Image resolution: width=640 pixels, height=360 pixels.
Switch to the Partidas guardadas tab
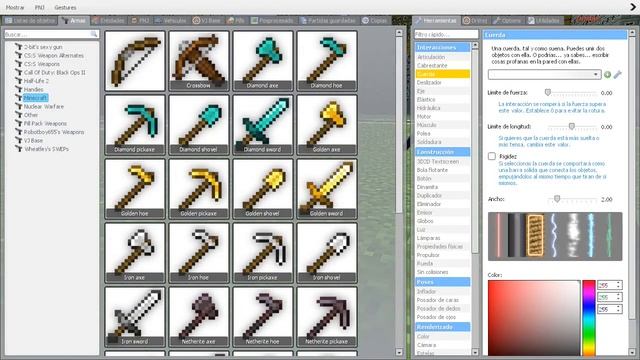click(x=329, y=20)
